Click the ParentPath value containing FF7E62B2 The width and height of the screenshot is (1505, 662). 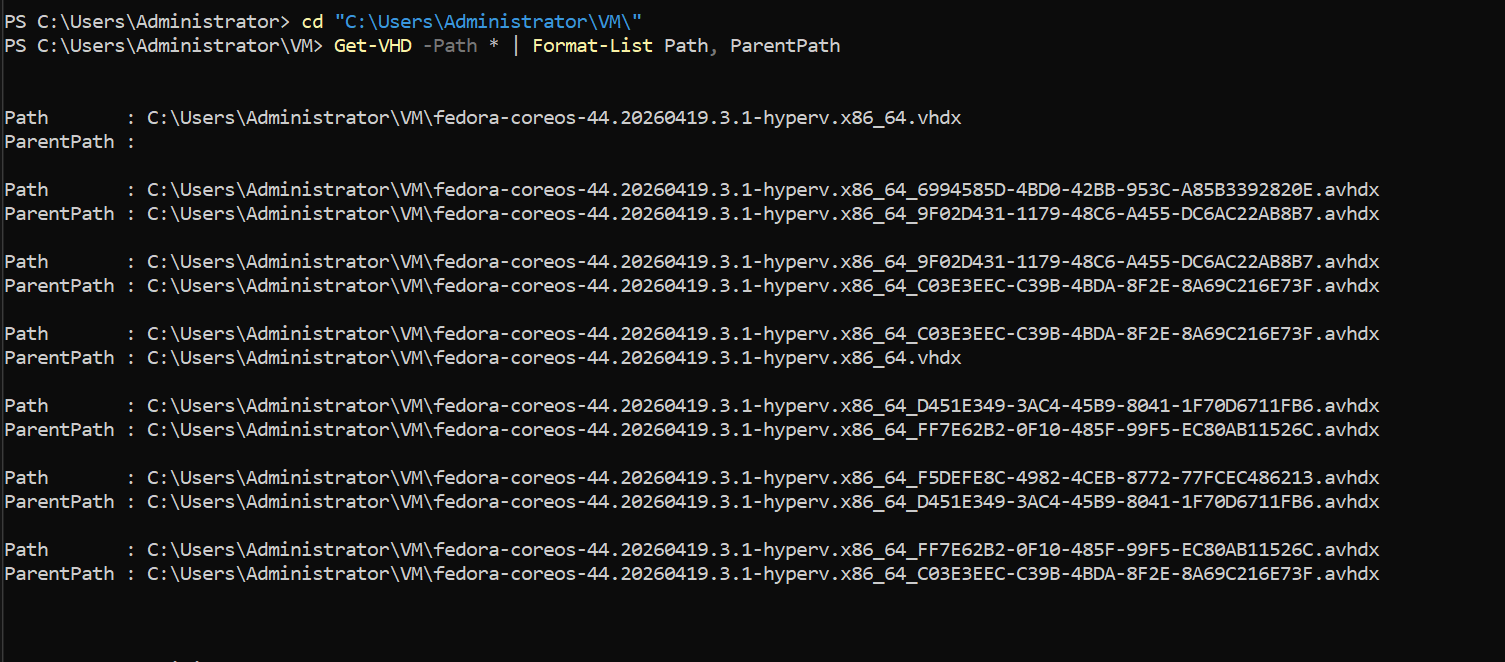[763, 429]
